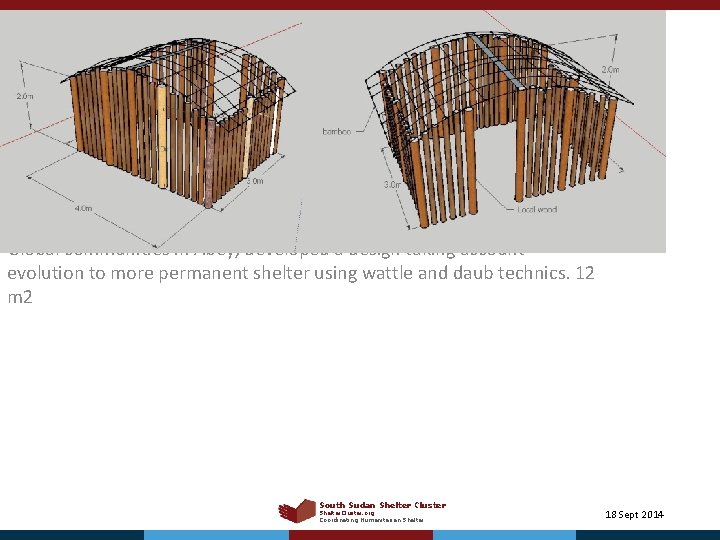The width and height of the screenshot is (720, 540).
Task: Click the "2.0m" label on the left shelter
Action: 25,96
